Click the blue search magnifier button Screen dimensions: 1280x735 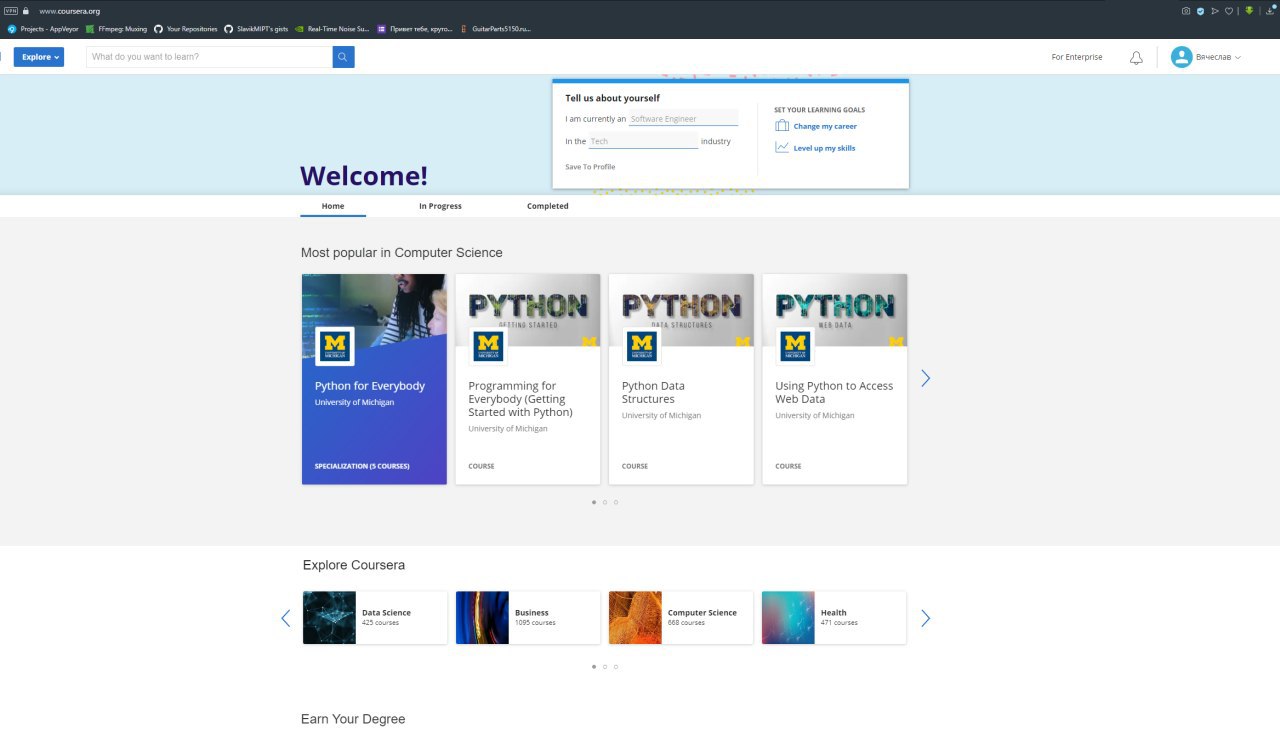pos(343,57)
